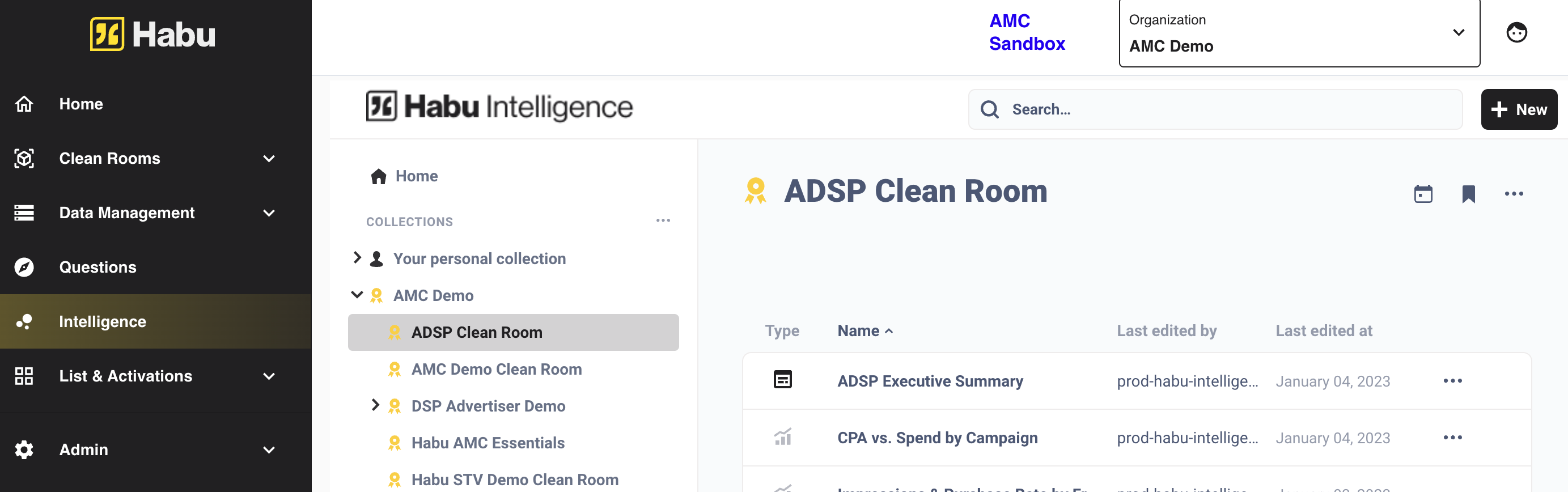1568x492 pixels.
Task: Go to Home in the dark sidebar
Action: coord(81,104)
